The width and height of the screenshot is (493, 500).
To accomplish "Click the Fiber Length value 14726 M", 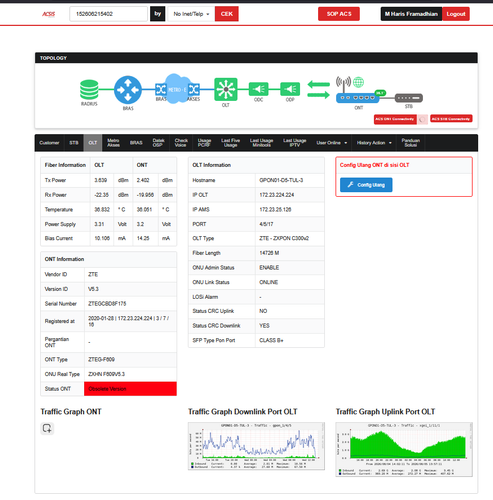I will click(x=269, y=253).
